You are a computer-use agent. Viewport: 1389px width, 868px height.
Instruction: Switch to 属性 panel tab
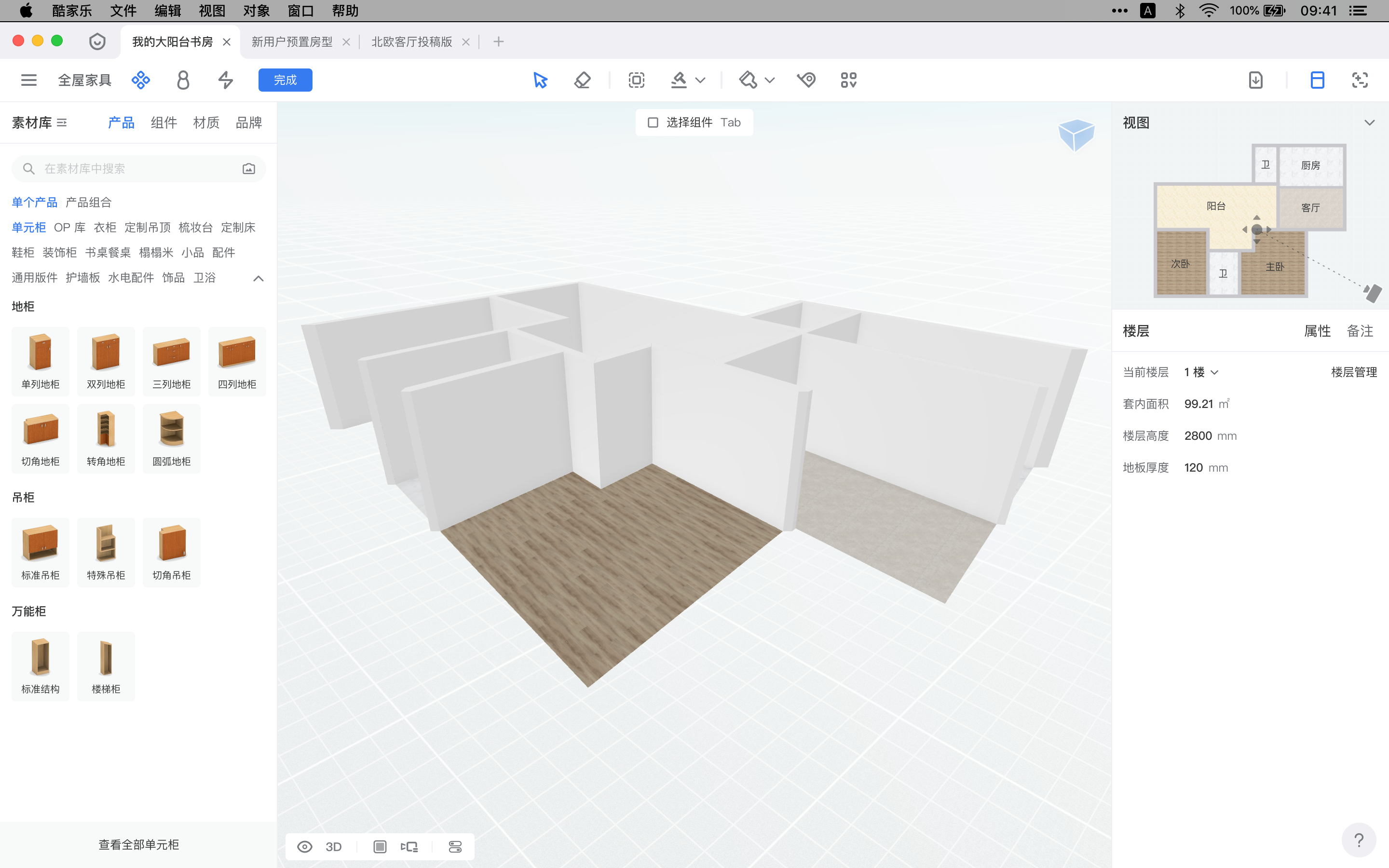pos(1317,331)
